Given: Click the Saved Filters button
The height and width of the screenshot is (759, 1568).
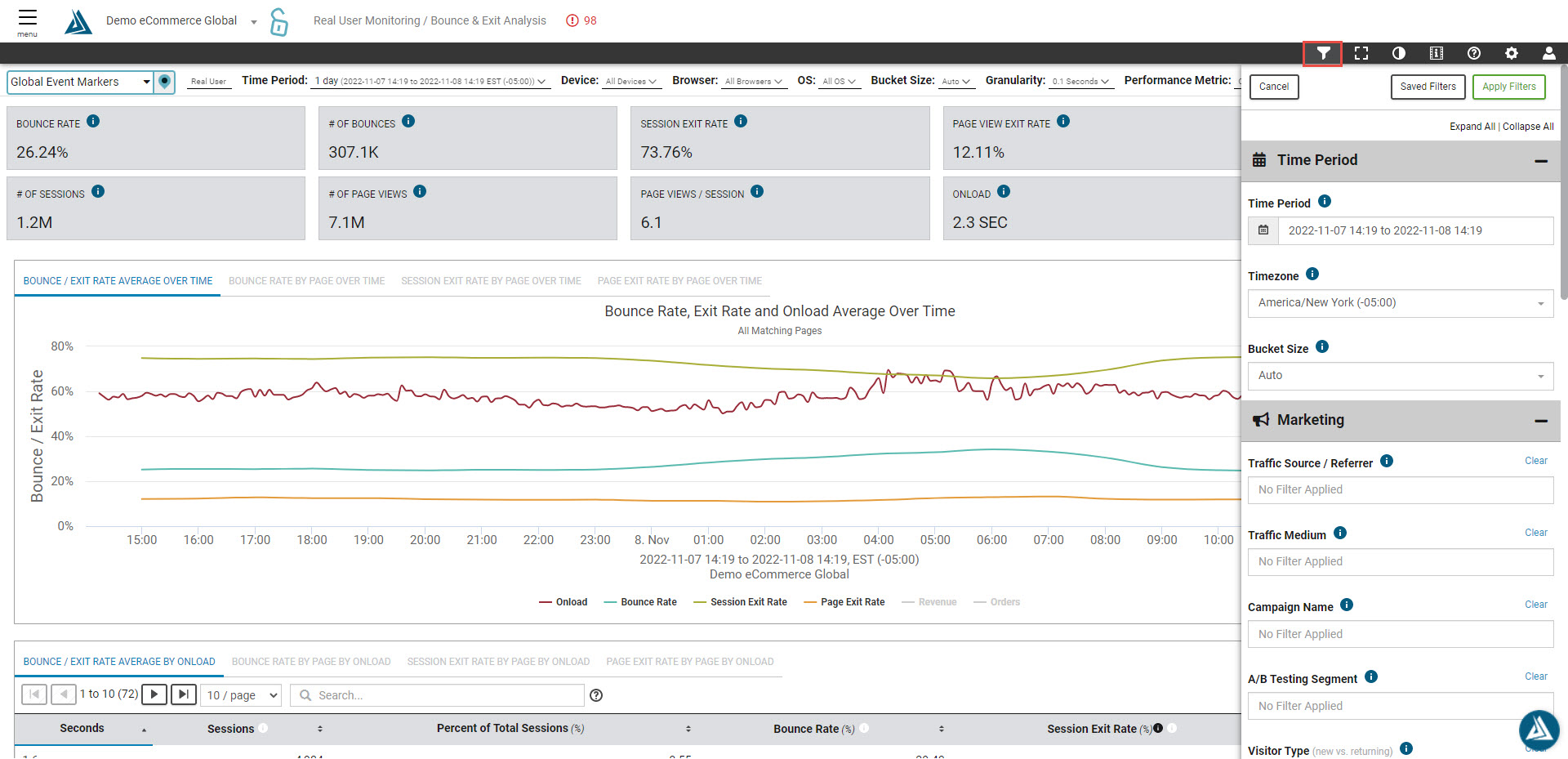Looking at the screenshot, I should [1428, 87].
